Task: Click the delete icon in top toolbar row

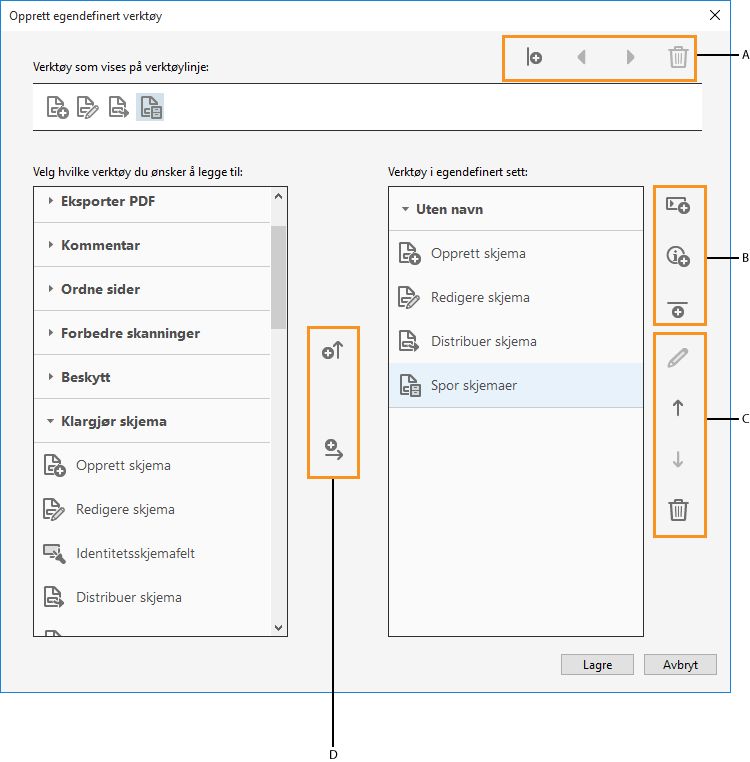Action: coord(678,57)
